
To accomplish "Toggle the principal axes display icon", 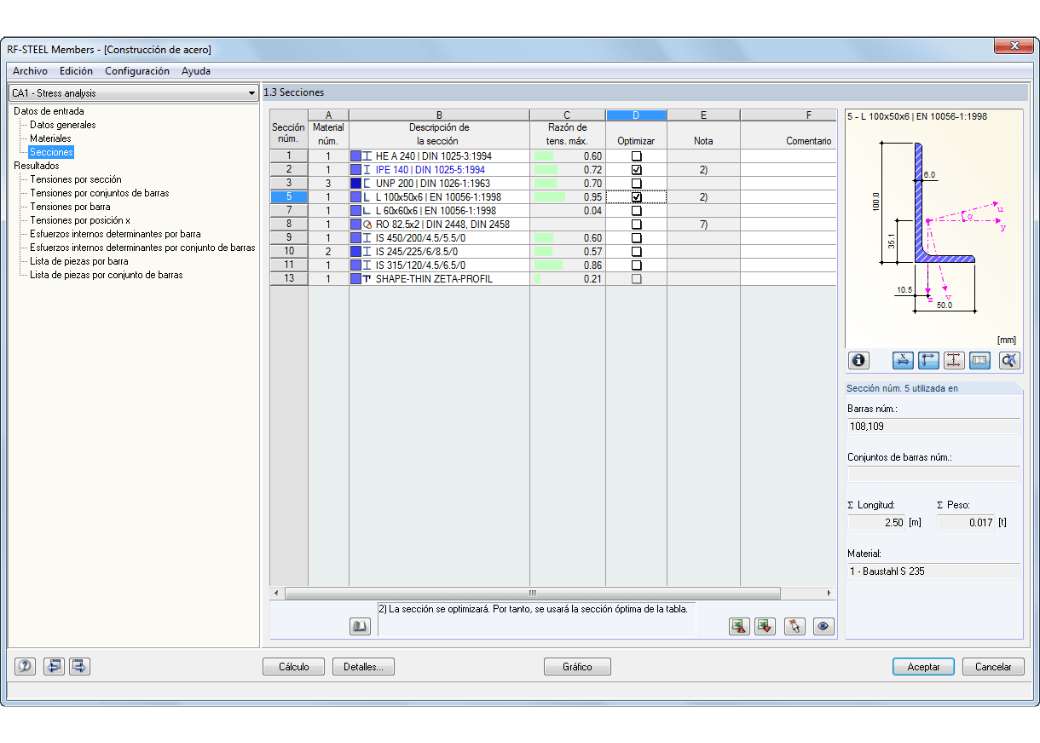I will coord(928,360).
